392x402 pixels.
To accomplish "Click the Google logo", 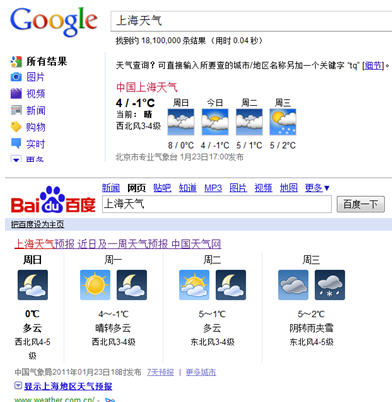I will (54, 22).
